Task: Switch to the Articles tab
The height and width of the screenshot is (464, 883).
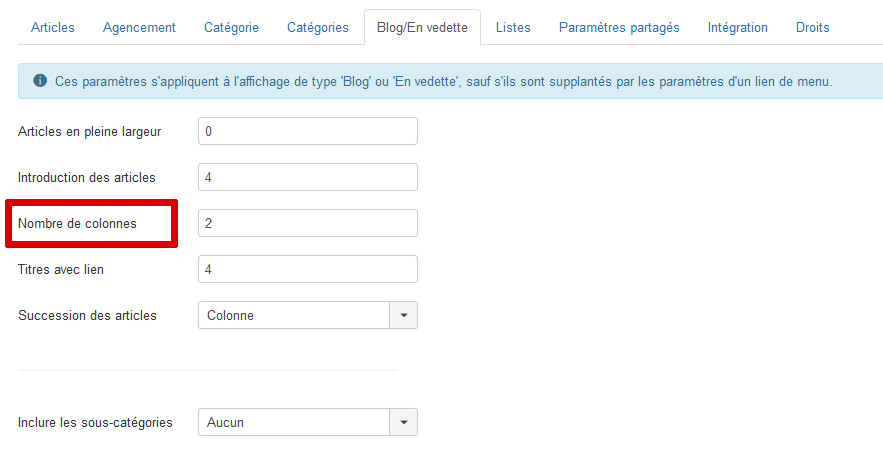Action: pyautogui.click(x=53, y=28)
